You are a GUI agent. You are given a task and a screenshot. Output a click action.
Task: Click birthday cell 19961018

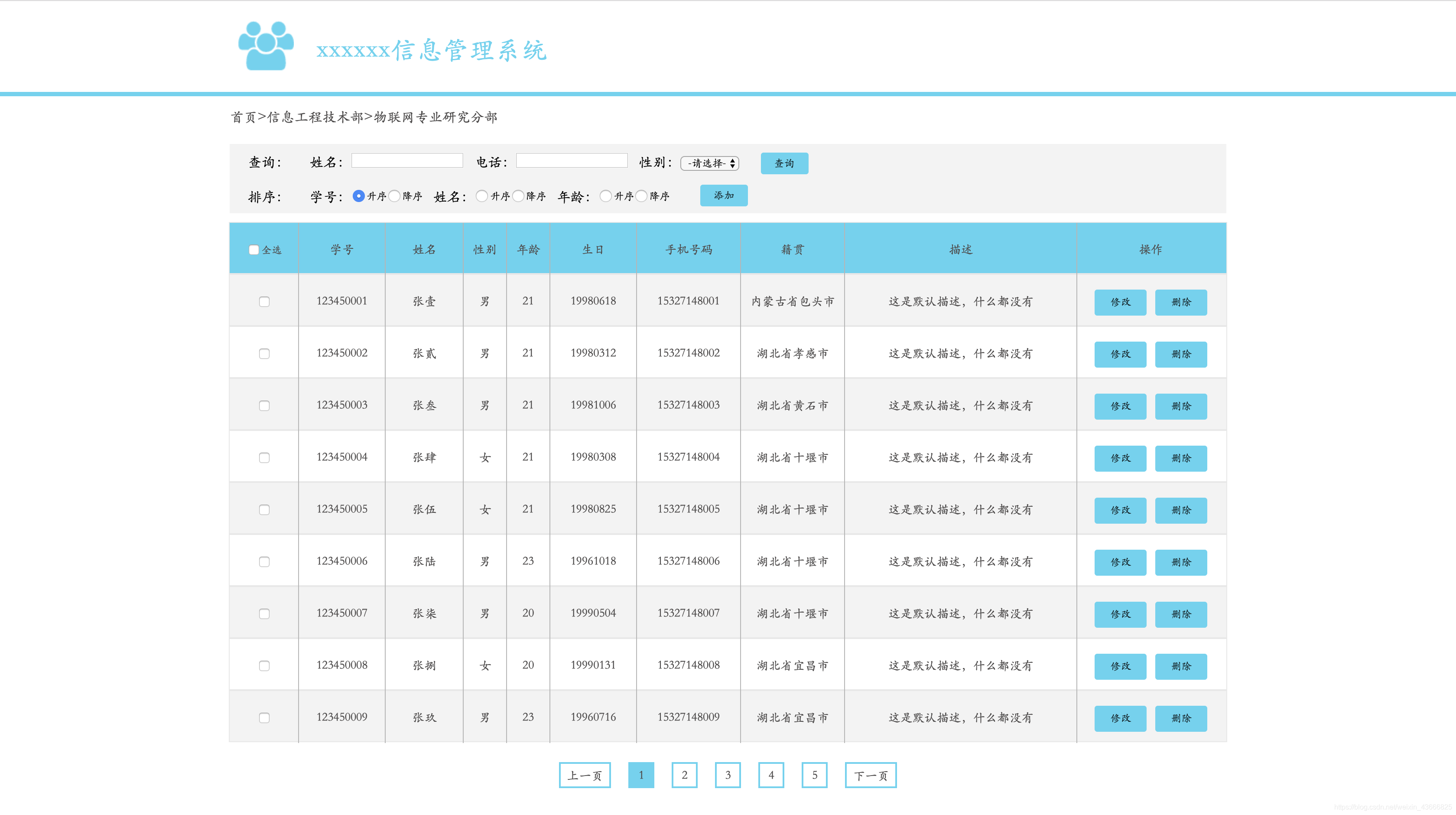(x=593, y=561)
